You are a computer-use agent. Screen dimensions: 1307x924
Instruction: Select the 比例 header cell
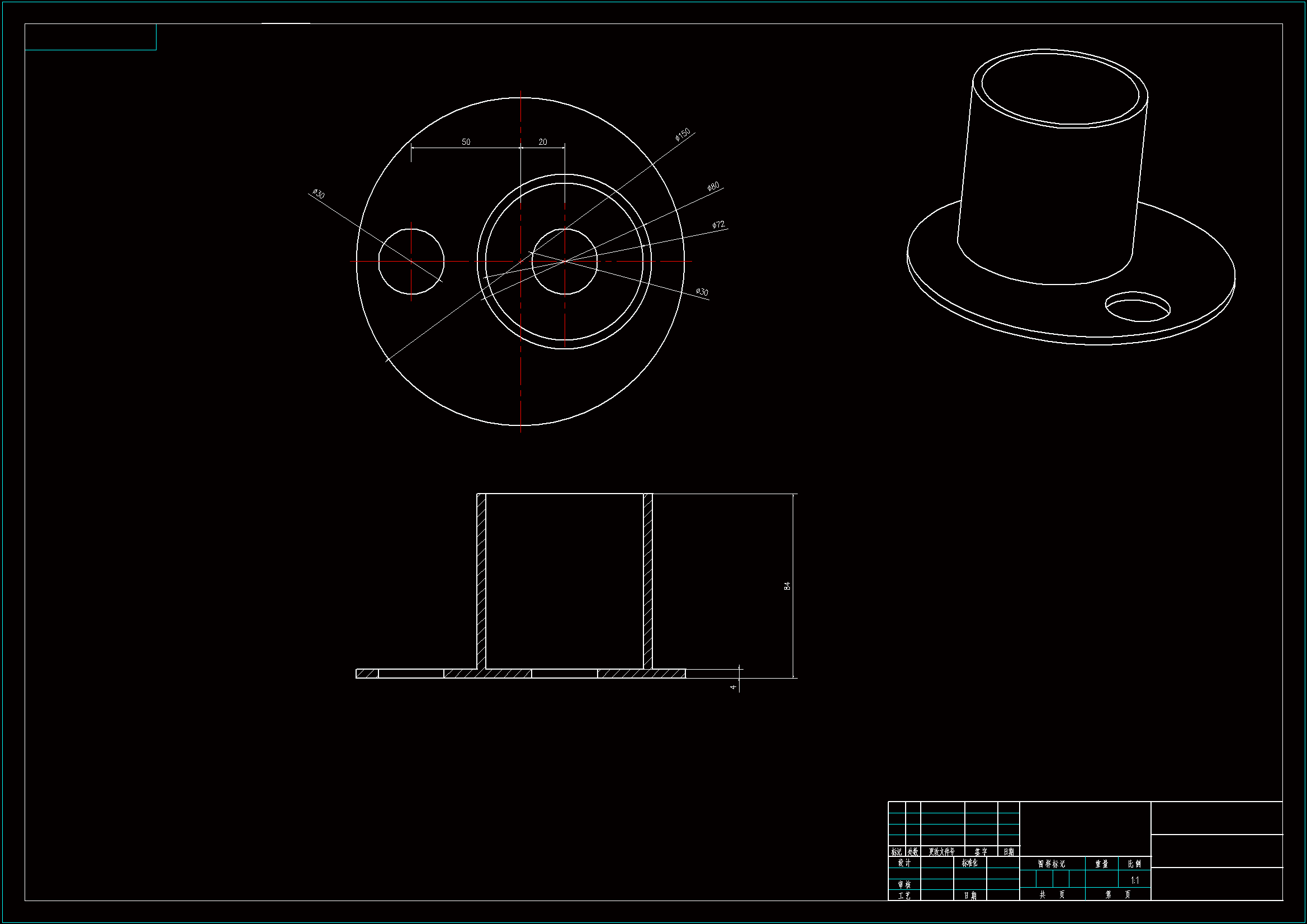[1134, 864]
